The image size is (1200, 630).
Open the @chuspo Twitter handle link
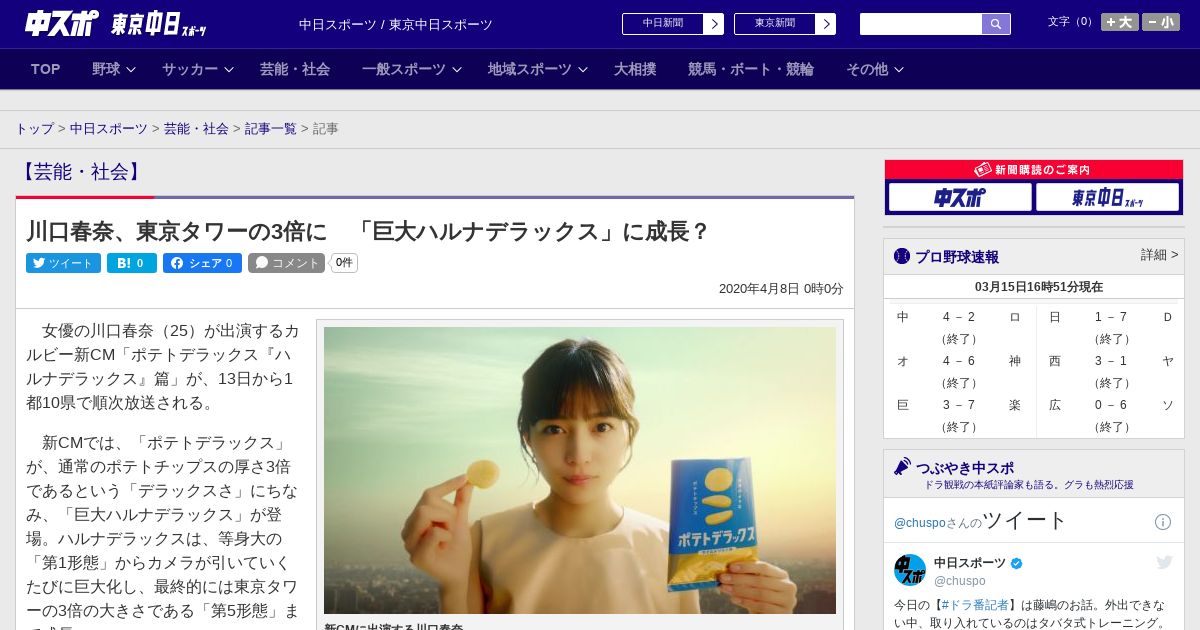tap(919, 522)
